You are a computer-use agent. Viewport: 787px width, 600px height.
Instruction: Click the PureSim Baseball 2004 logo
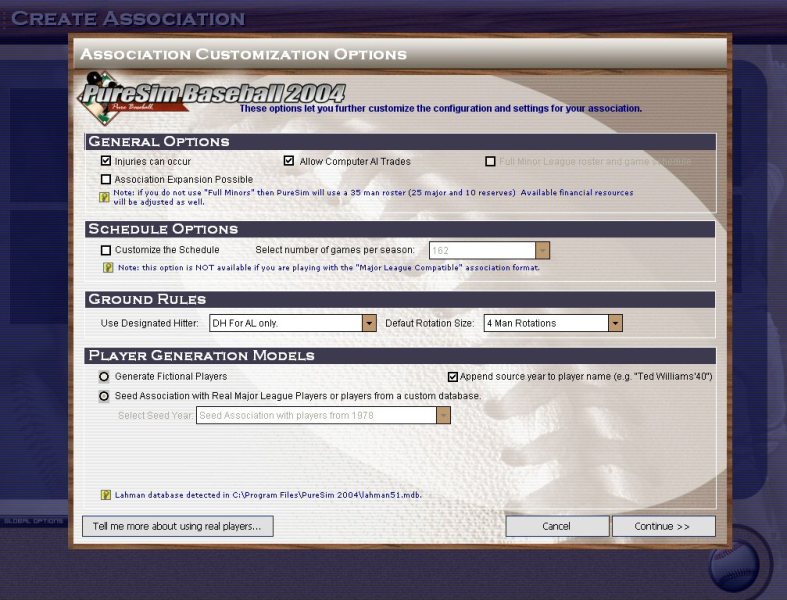[x=212, y=97]
